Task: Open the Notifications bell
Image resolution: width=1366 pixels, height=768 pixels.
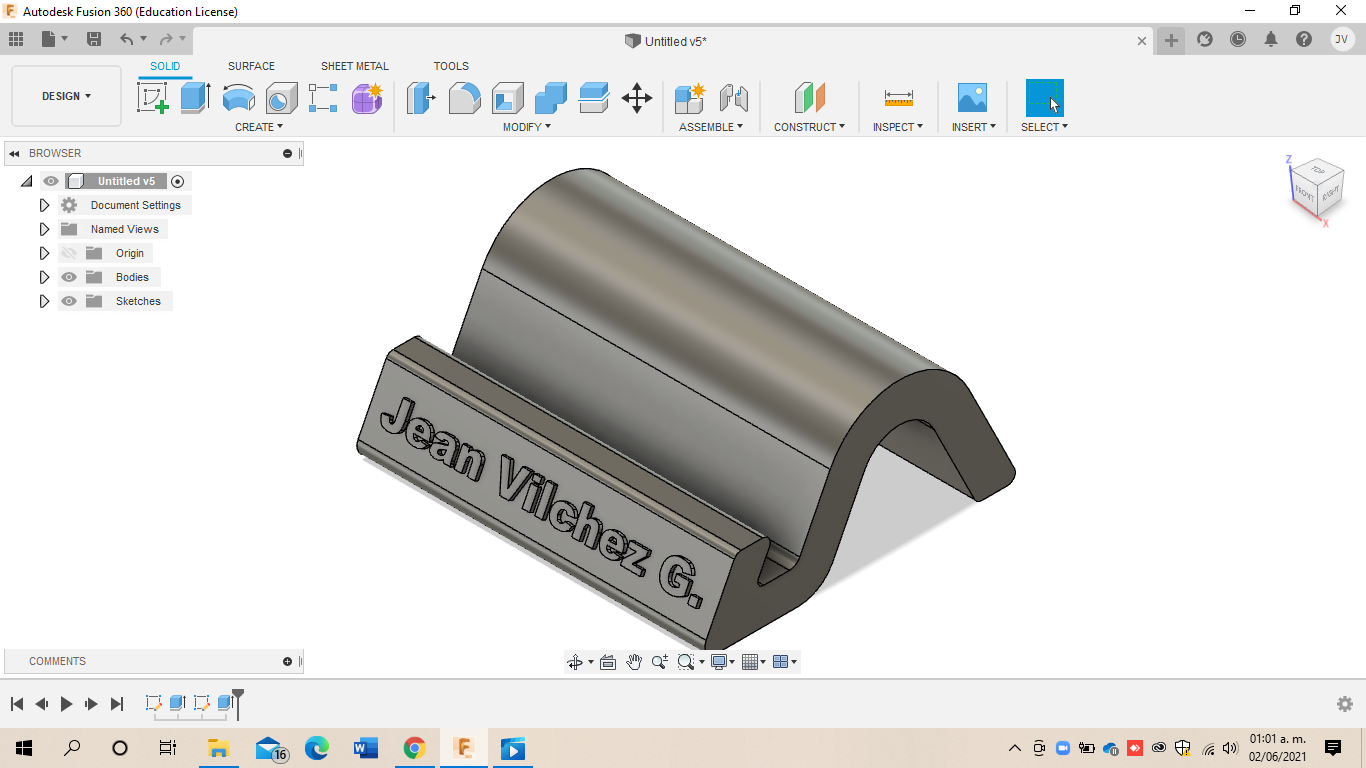Action: point(1271,39)
